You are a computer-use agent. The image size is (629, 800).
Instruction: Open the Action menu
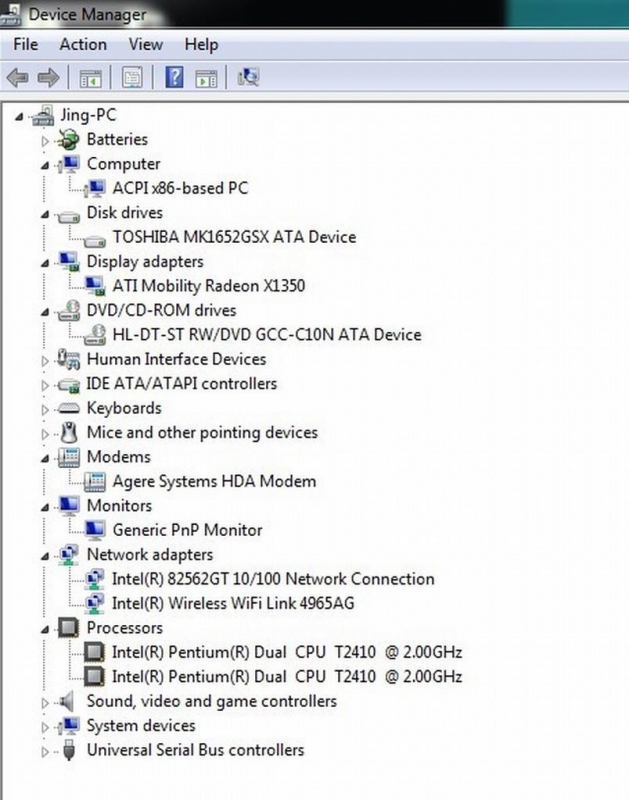83,45
